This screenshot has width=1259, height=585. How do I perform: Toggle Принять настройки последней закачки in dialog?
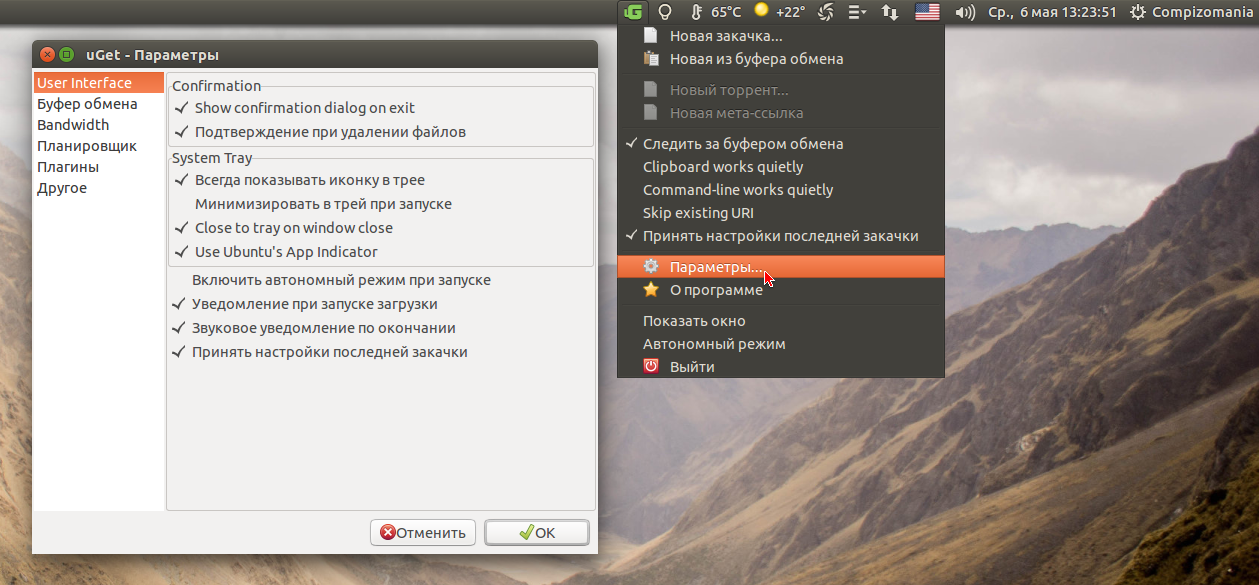(x=319, y=352)
